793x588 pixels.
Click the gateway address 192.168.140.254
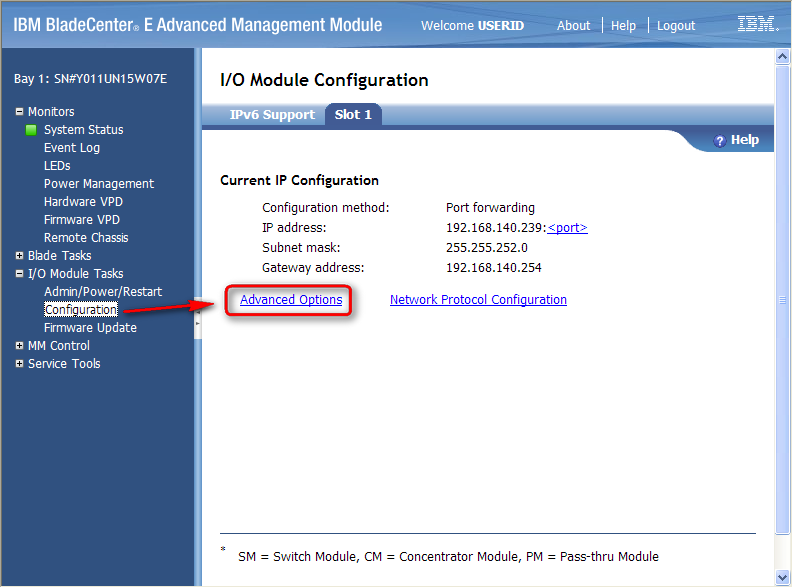494,268
